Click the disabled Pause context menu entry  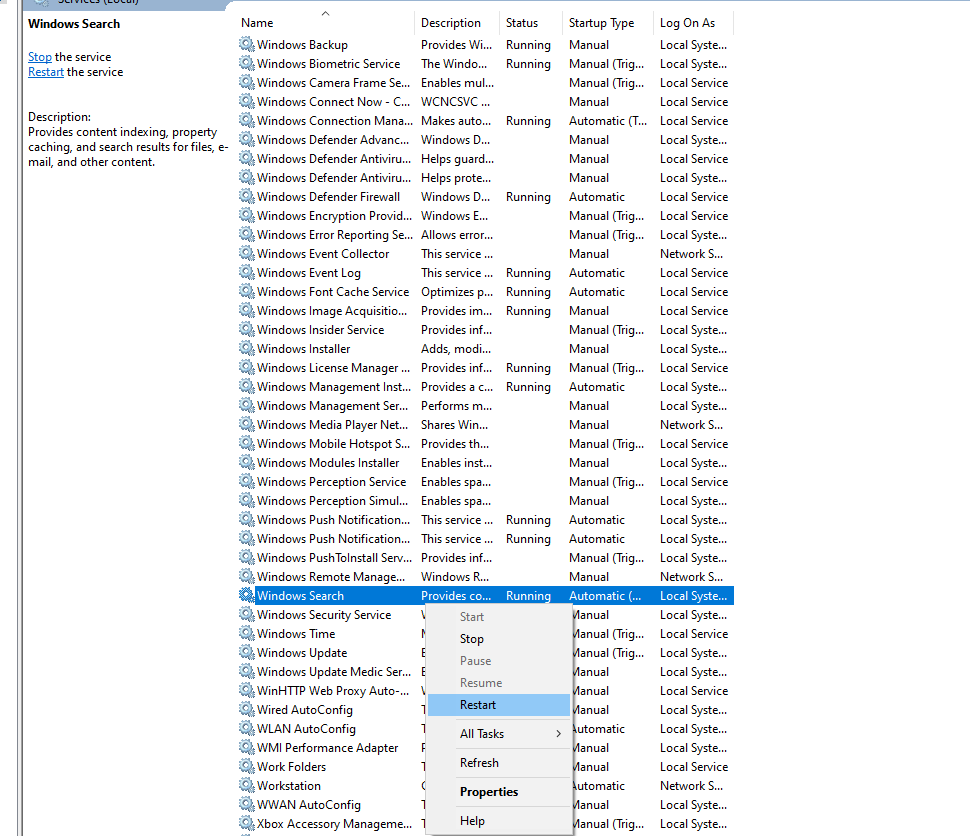pos(498,661)
